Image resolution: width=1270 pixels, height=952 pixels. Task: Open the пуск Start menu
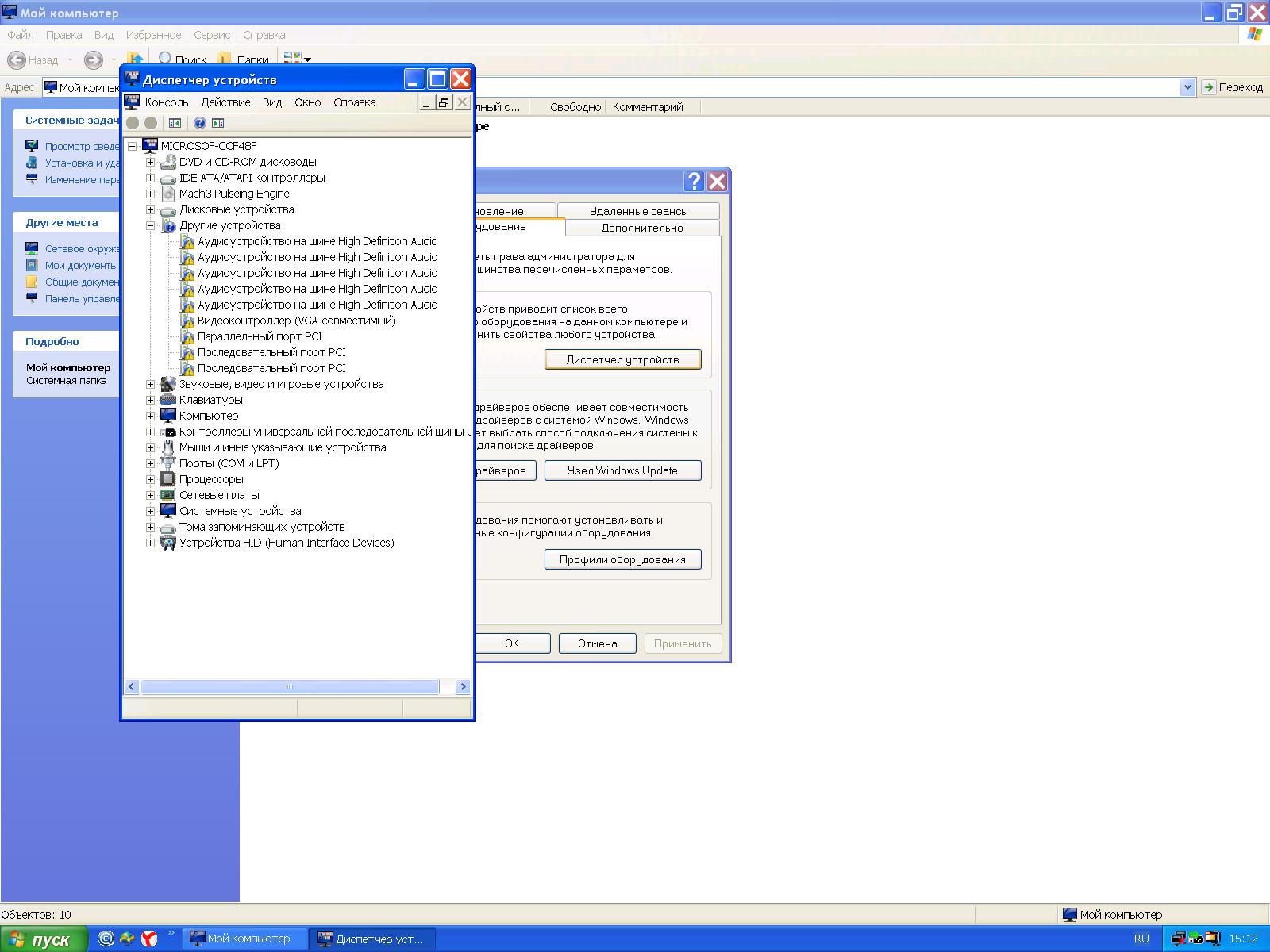point(44,939)
